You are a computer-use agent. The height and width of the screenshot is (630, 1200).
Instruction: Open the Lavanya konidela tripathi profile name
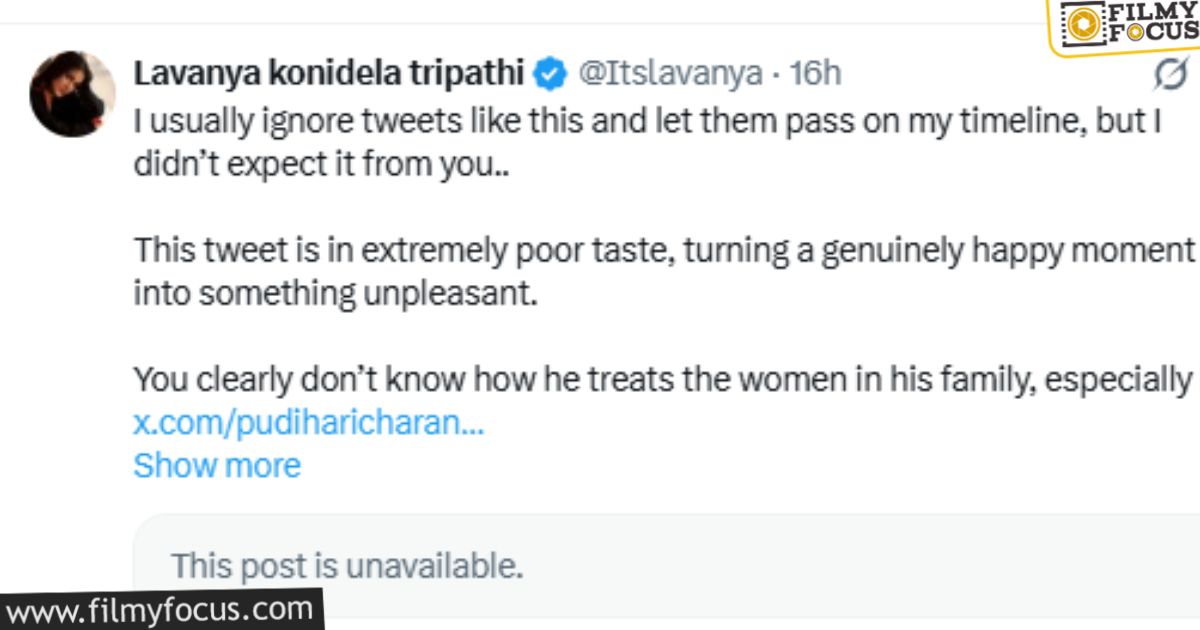point(328,73)
